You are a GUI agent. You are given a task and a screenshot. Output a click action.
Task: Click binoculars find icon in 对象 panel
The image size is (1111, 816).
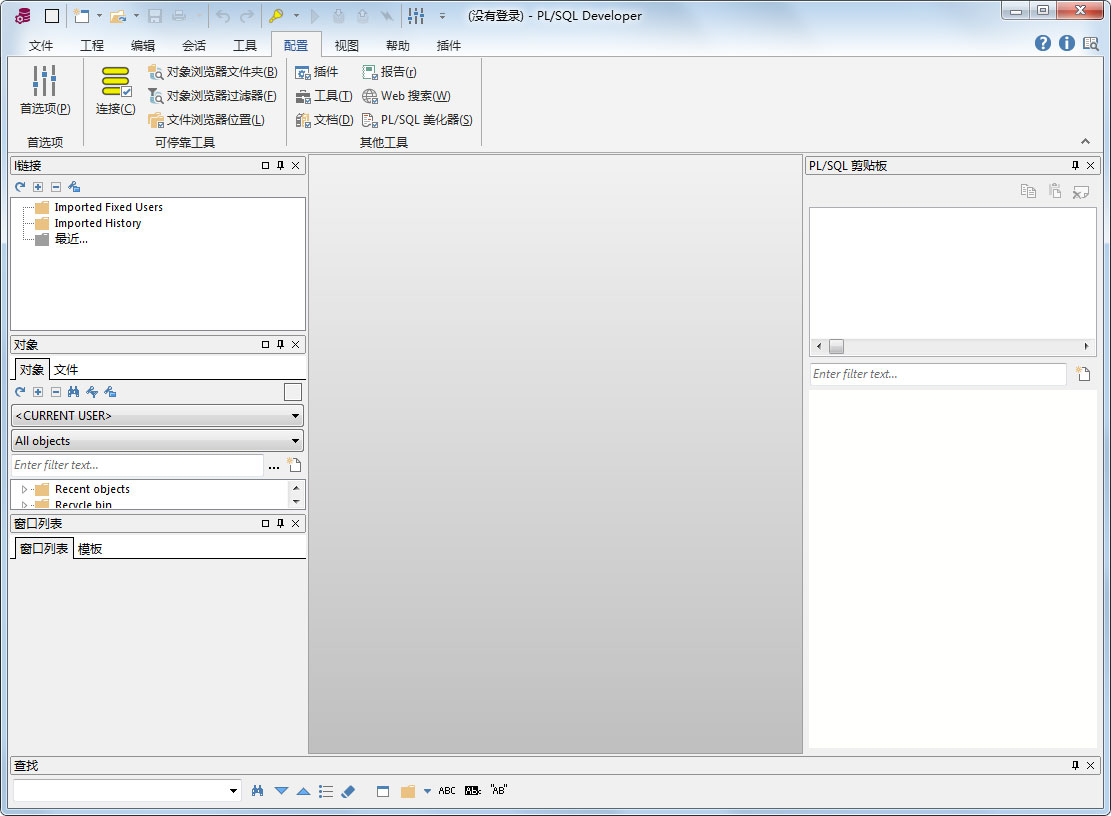click(74, 392)
